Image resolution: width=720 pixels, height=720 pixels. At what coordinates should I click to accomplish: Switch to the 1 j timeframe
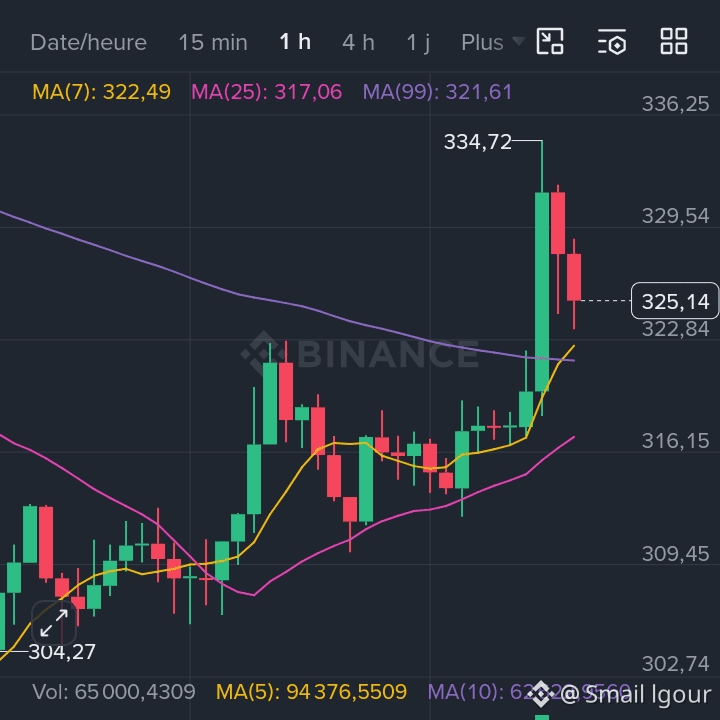(418, 43)
